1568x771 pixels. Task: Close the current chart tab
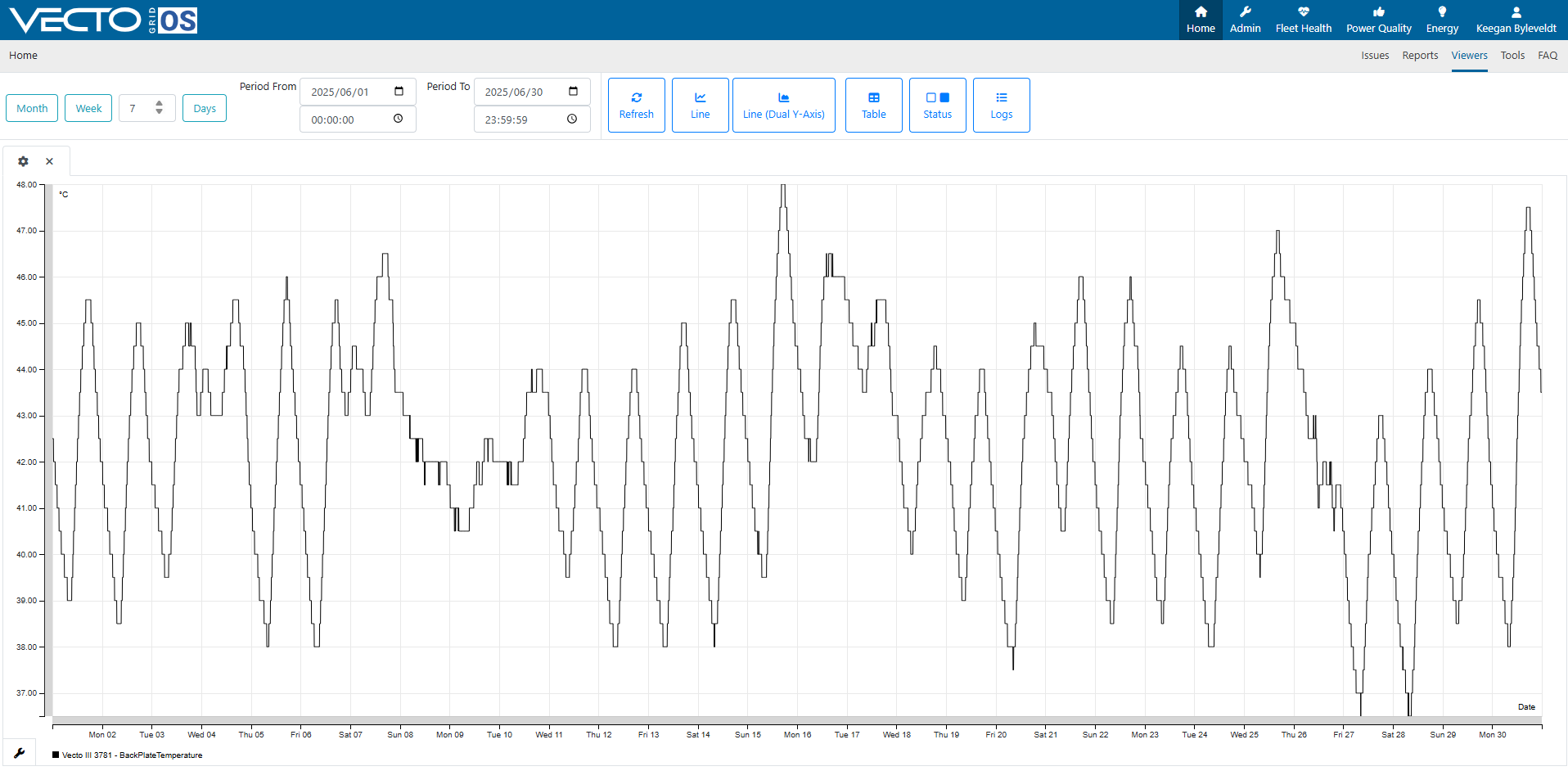(50, 161)
